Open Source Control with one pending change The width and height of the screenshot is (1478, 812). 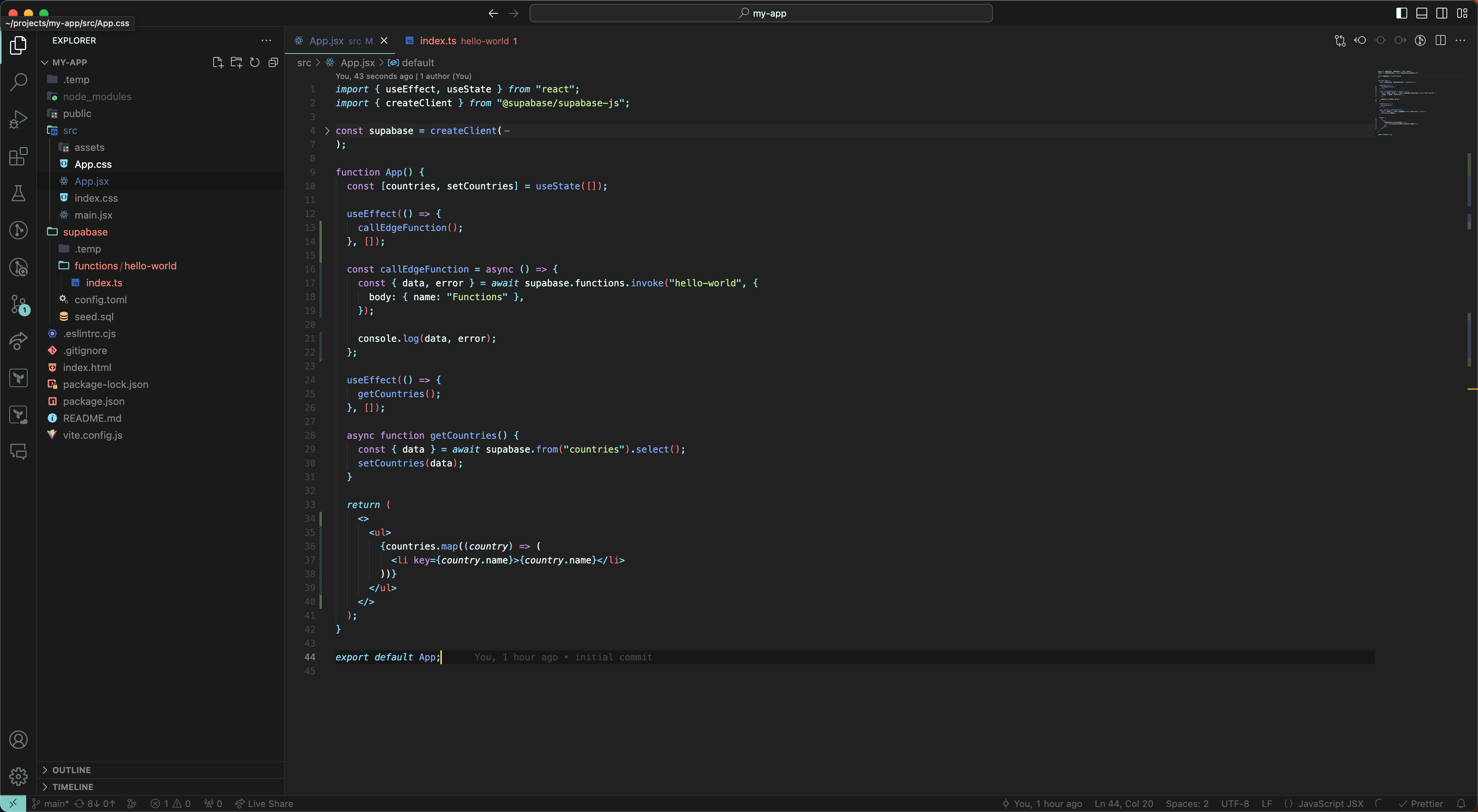coord(20,304)
